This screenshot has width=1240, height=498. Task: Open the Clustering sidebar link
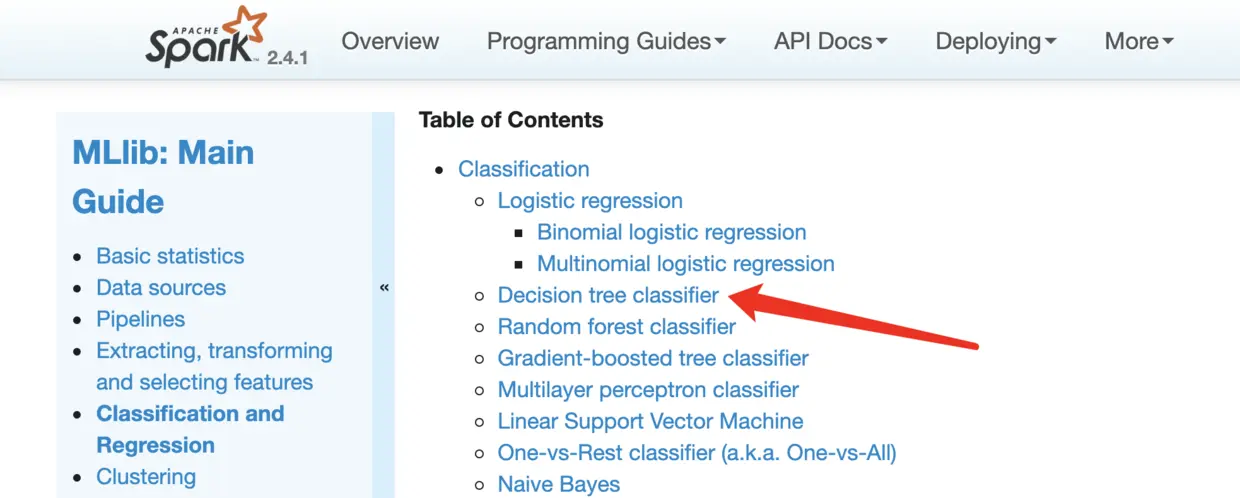pyautogui.click(x=146, y=476)
